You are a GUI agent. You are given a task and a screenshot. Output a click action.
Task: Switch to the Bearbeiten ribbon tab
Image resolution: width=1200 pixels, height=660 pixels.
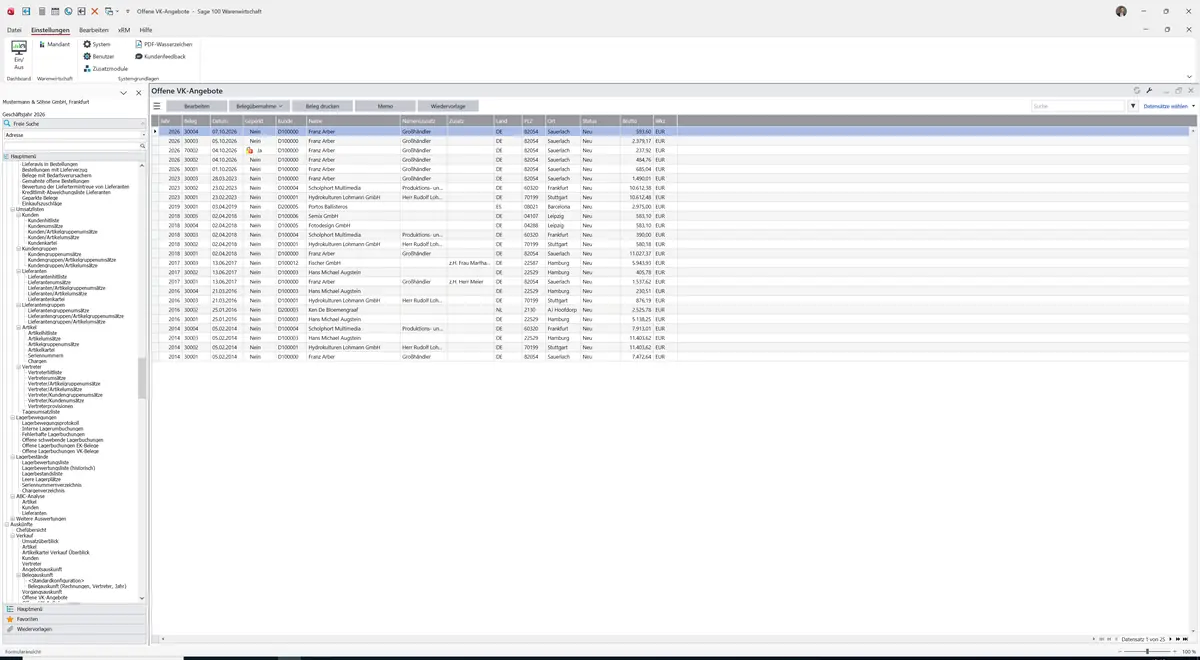[94, 30]
